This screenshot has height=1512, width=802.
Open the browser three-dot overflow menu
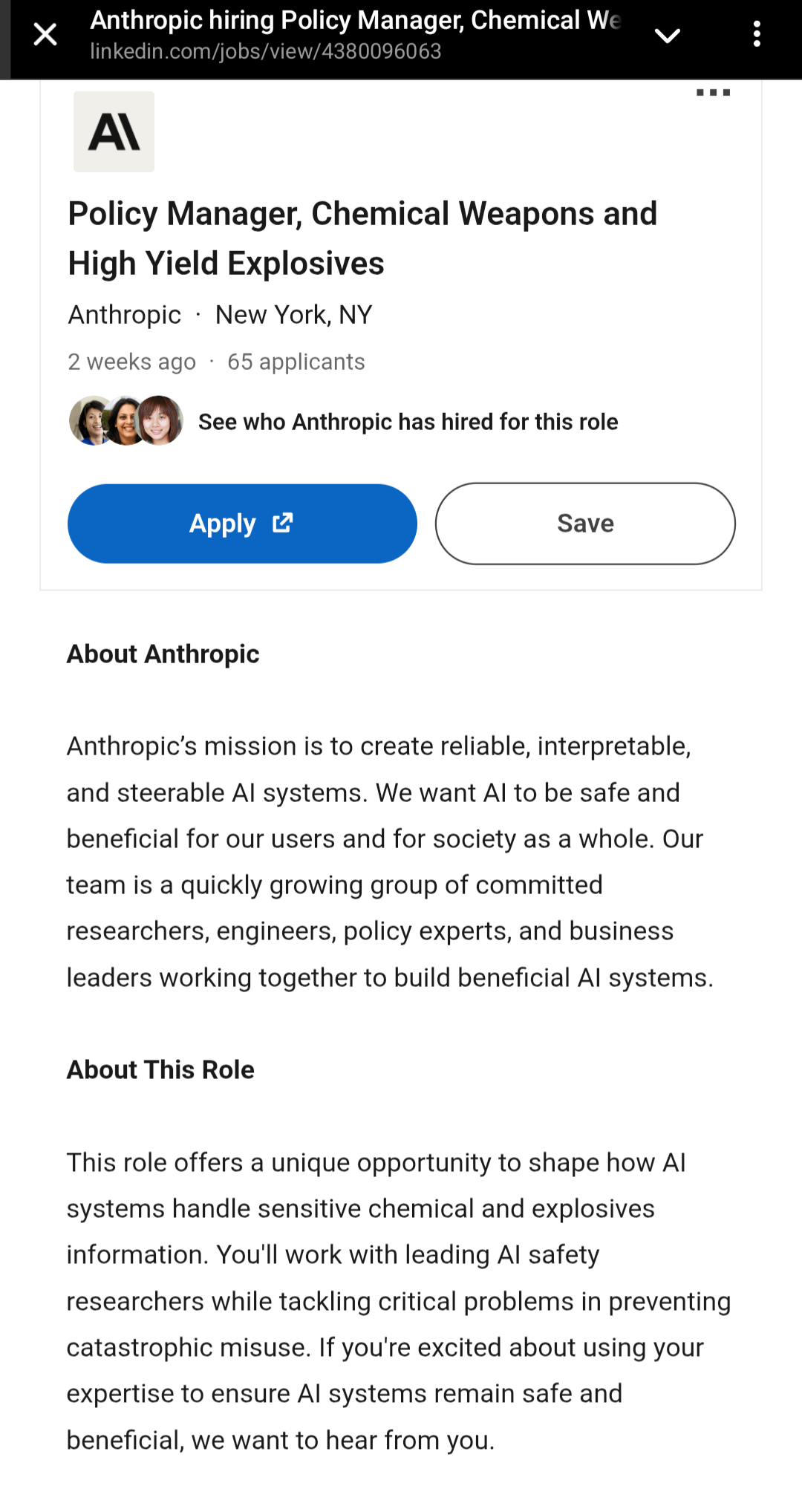click(x=757, y=34)
